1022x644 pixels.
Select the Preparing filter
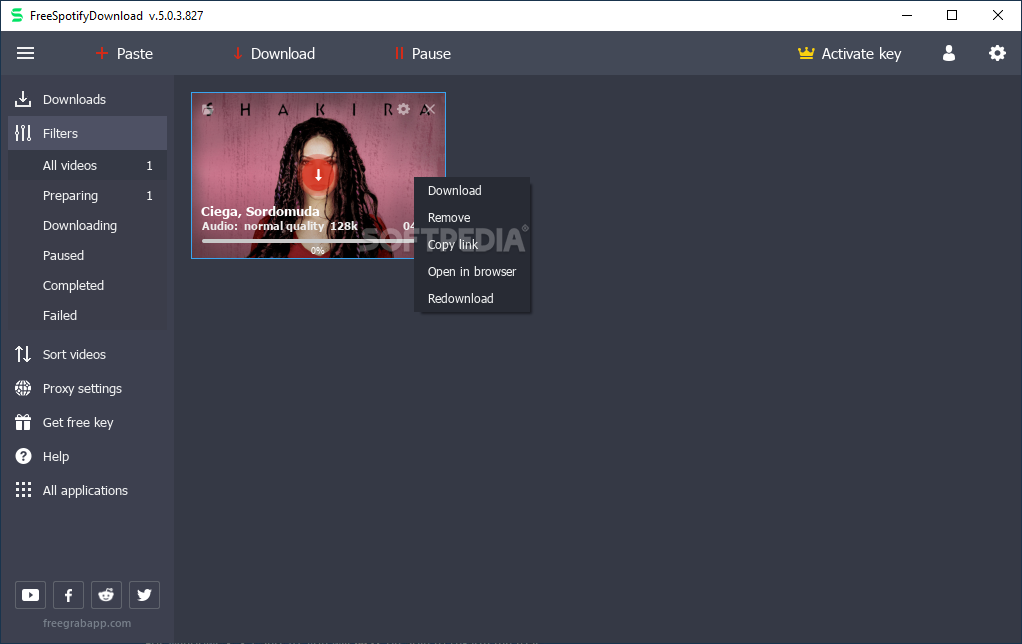tap(87, 196)
